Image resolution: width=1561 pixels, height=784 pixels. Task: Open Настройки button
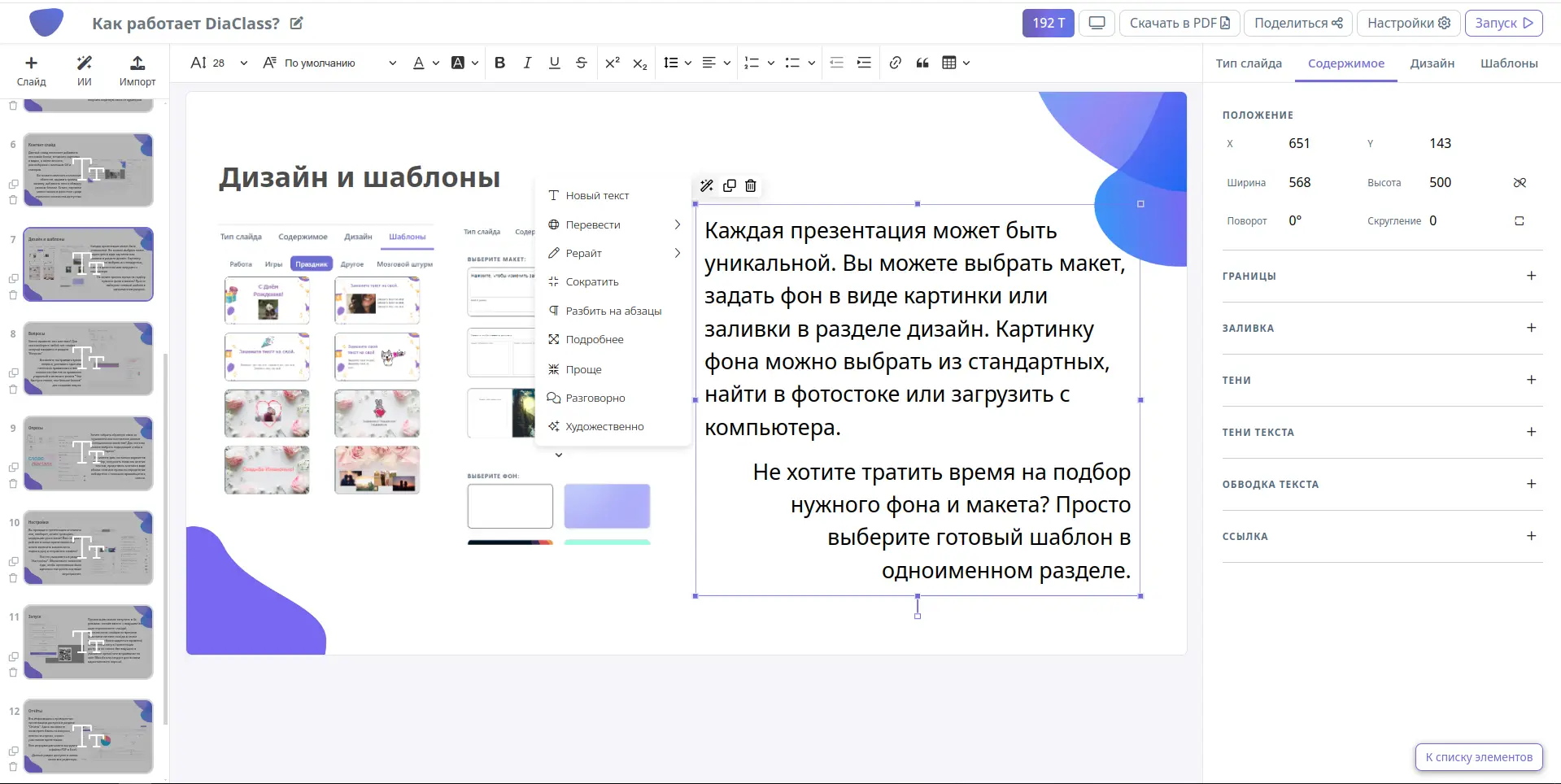point(1408,23)
